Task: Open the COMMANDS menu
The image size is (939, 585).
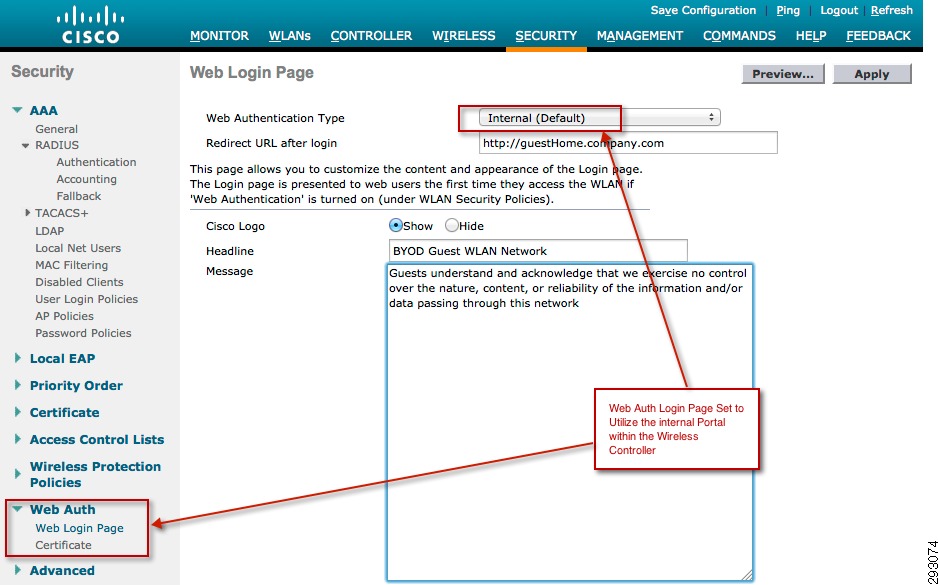Action: point(739,36)
